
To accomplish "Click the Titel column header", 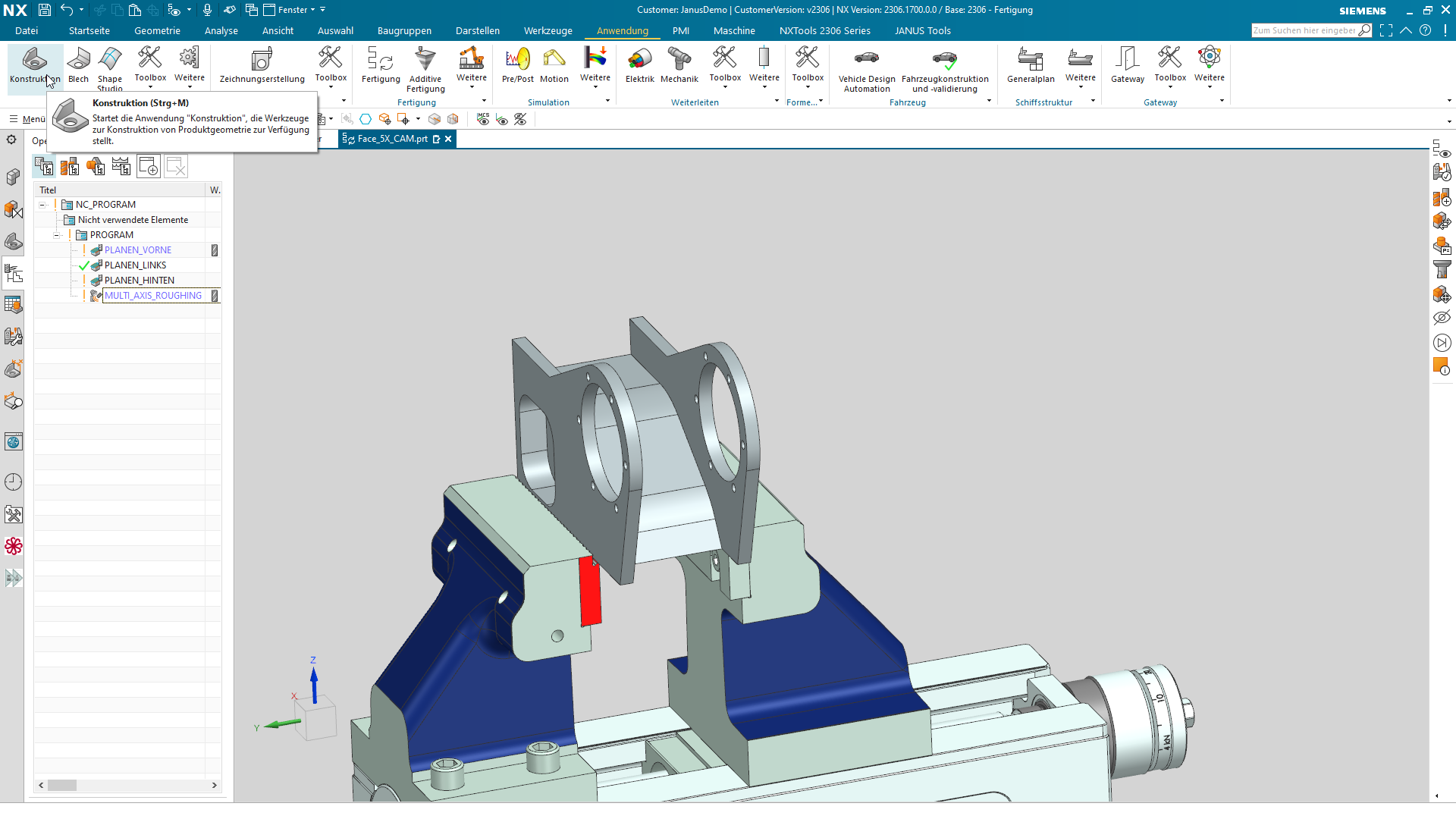I will click(x=120, y=190).
